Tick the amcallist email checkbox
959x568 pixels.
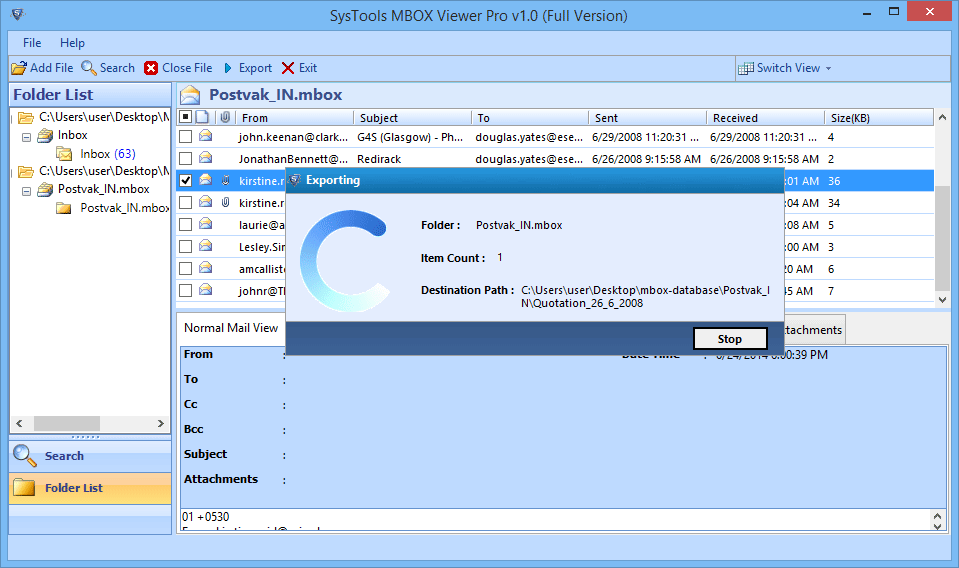click(x=185, y=268)
